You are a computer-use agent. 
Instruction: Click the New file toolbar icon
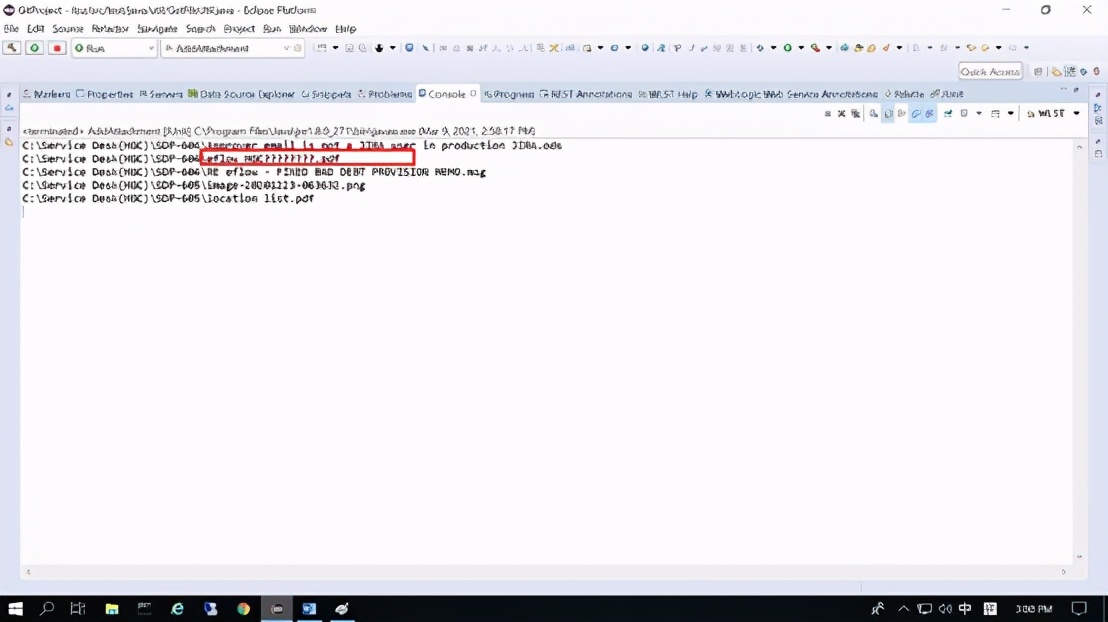[x=322, y=48]
